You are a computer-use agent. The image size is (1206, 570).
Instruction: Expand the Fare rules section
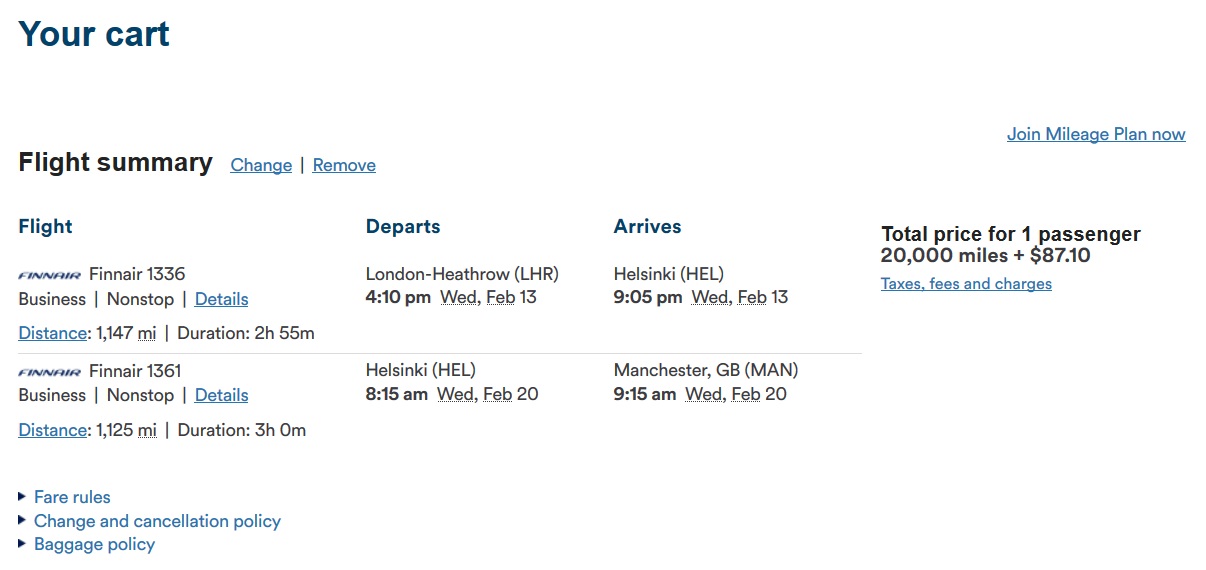click(72, 497)
